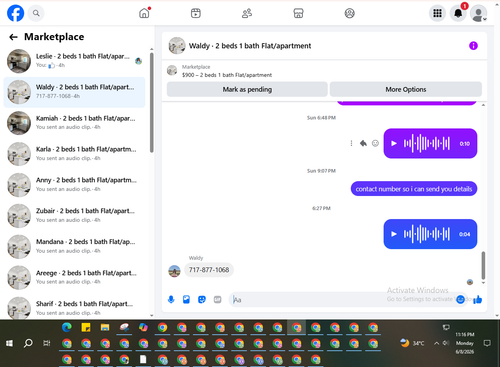
Task: Click Waldy's avatar beside message
Action: (x=174, y=271)
